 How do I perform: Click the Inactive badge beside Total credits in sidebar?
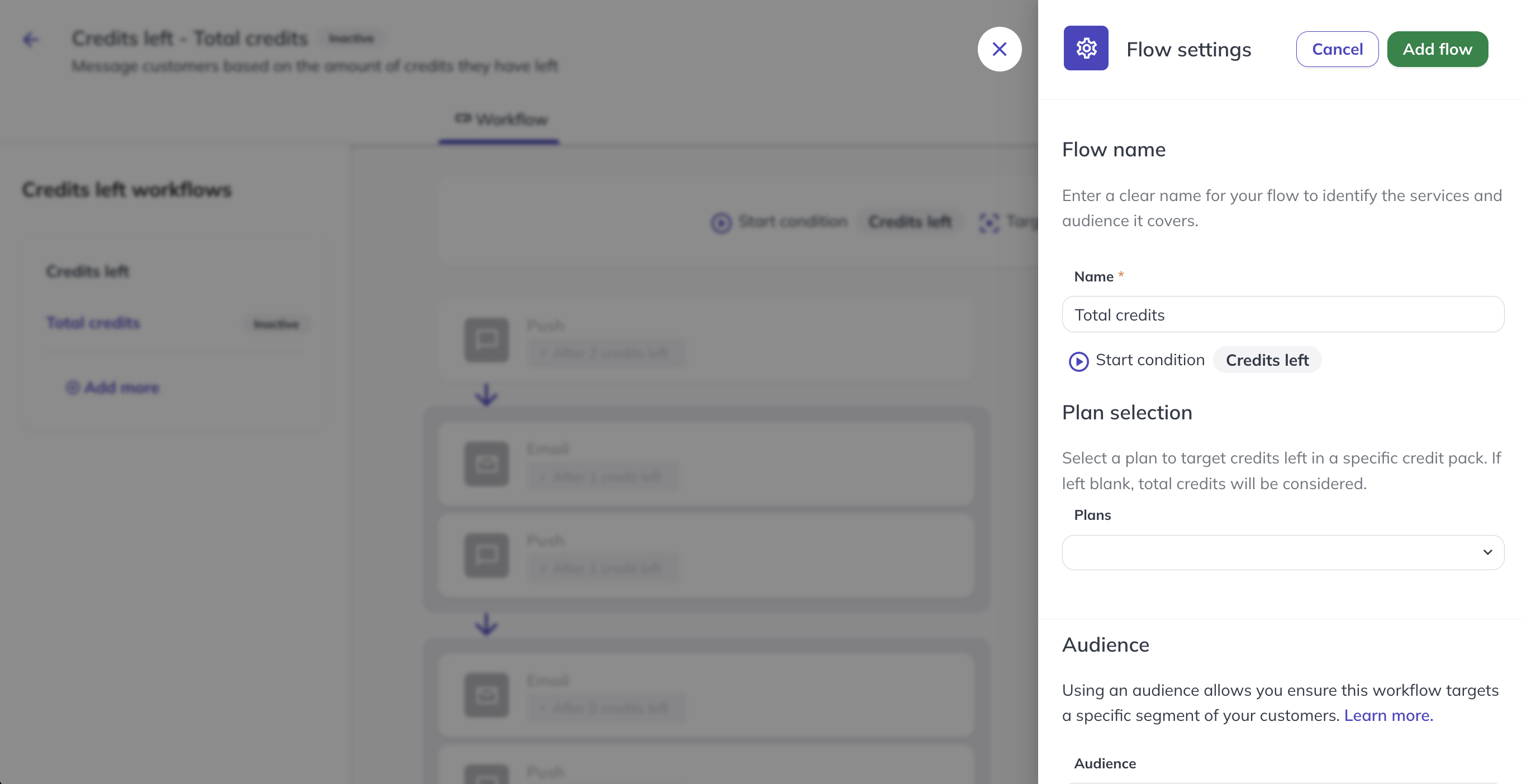coord(276,324)
